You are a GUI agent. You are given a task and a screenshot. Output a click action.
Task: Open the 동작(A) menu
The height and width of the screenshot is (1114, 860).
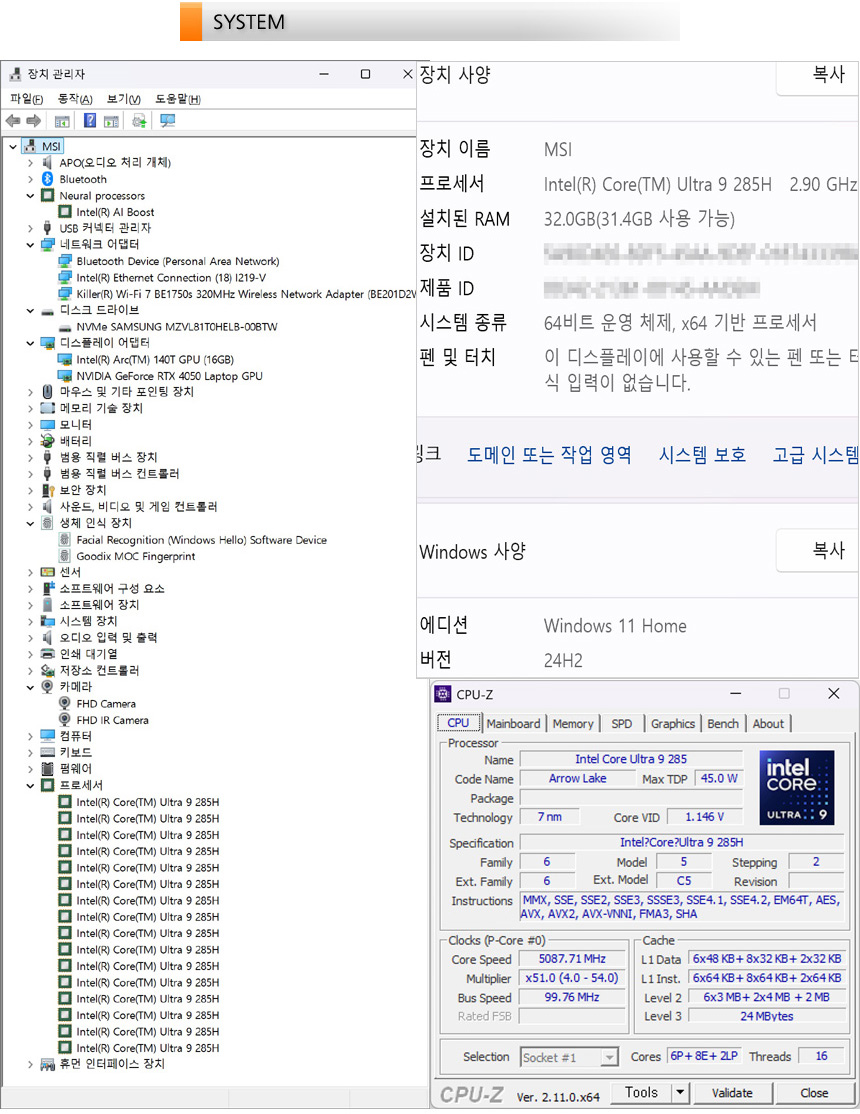(x=75, y=99)
